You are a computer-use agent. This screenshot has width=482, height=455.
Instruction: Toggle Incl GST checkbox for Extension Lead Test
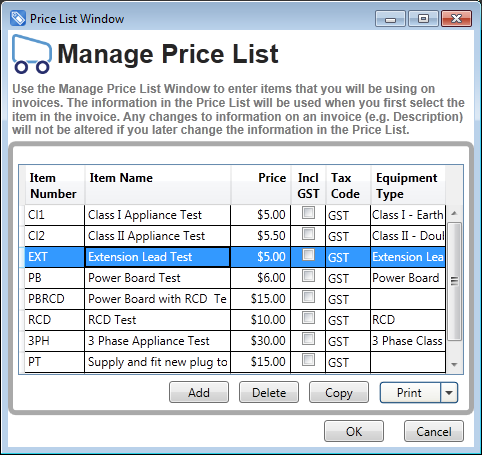pyautogui.click(x=308, y=255)
